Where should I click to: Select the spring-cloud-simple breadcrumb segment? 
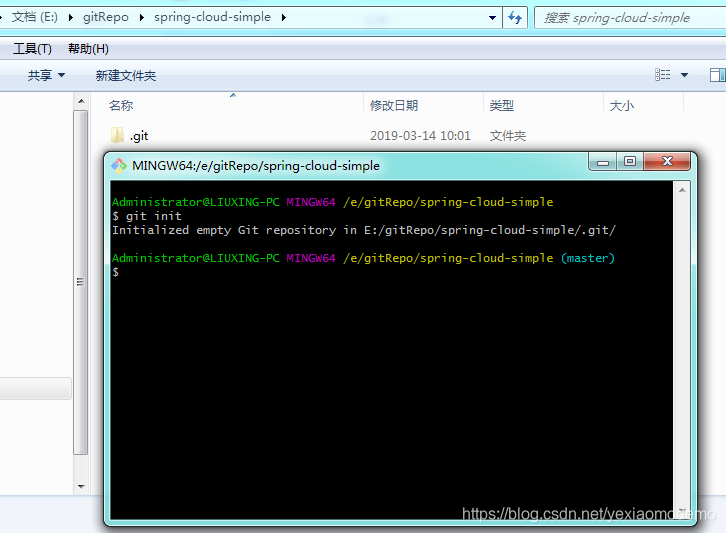(212, 17)
